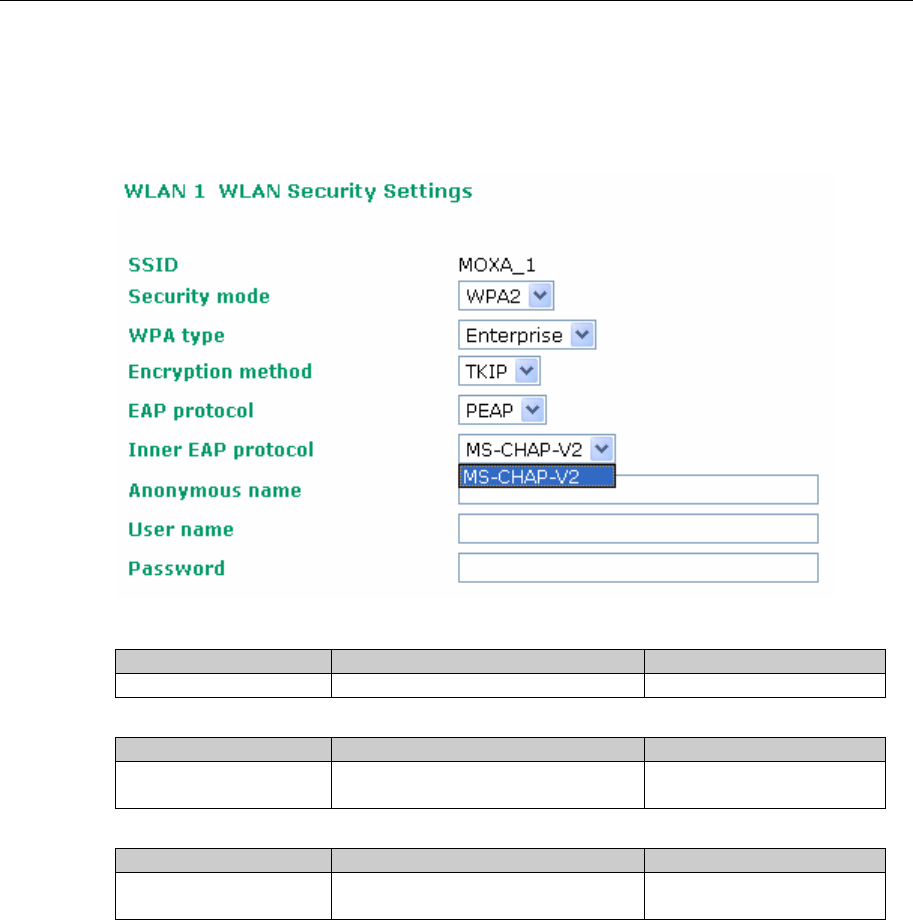Click the WPA type label
The height and width of the screenshot is (920, 913).
[x=177, y=336]
